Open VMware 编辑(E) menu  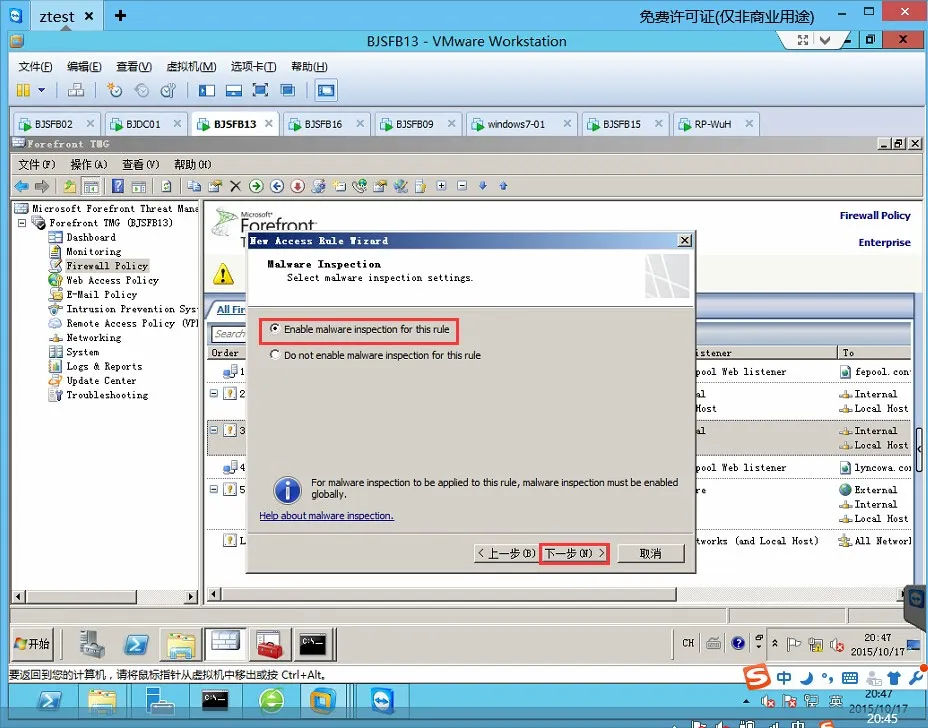[x=84, y=66]
